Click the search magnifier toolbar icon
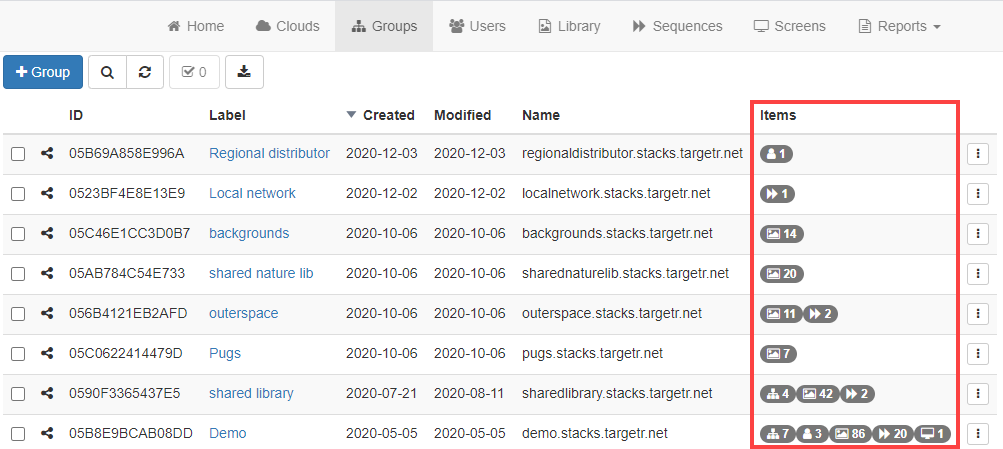The image size is (1003, 449). 107,72
